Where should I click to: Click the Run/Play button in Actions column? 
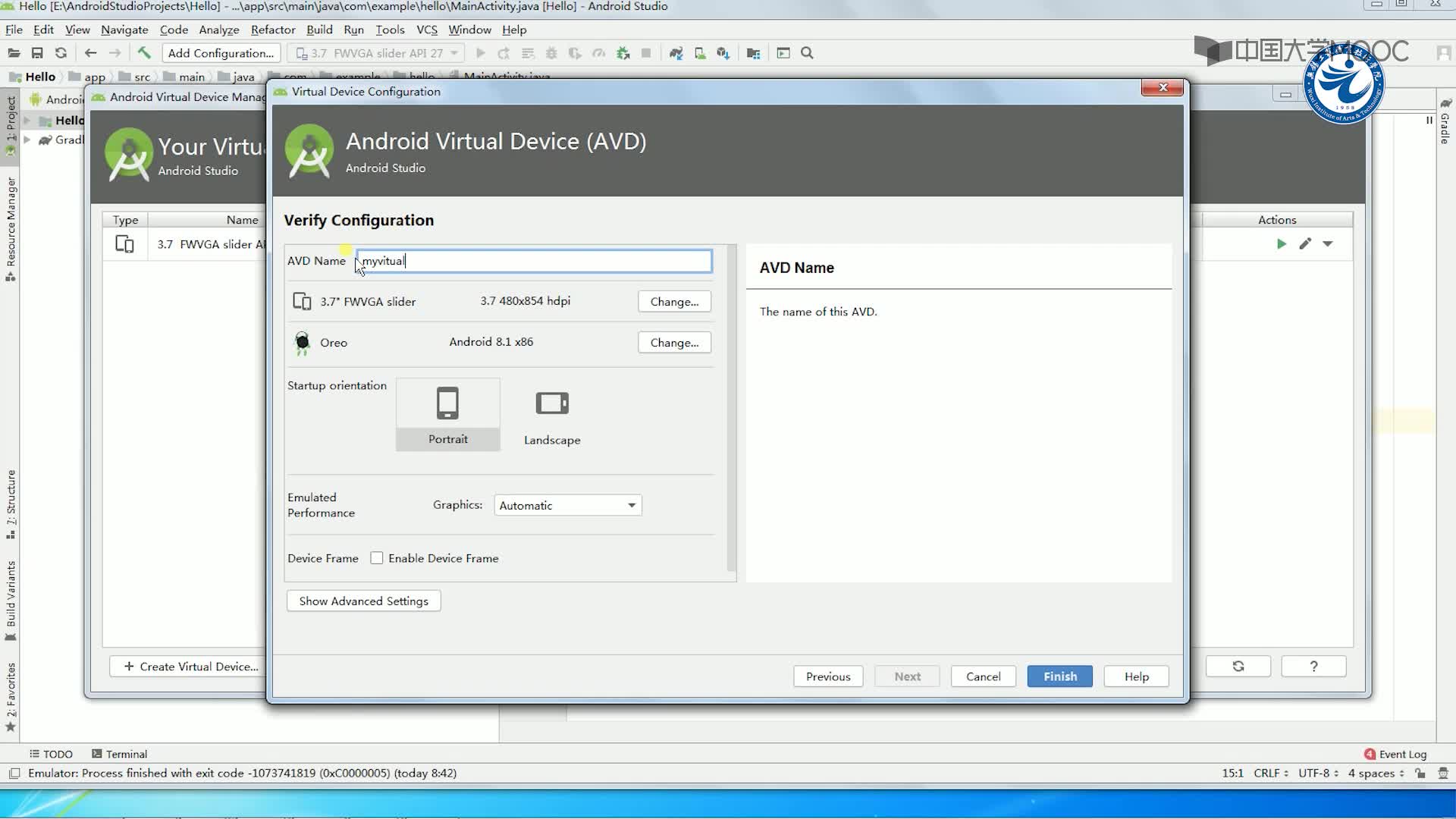[1282, 244]
